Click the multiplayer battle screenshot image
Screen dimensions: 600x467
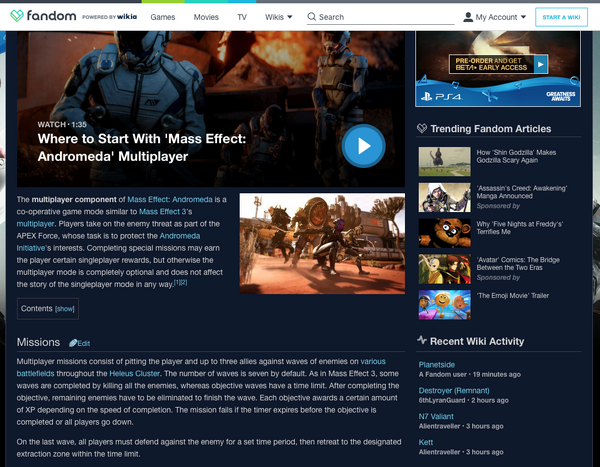[x=322, y=241]
